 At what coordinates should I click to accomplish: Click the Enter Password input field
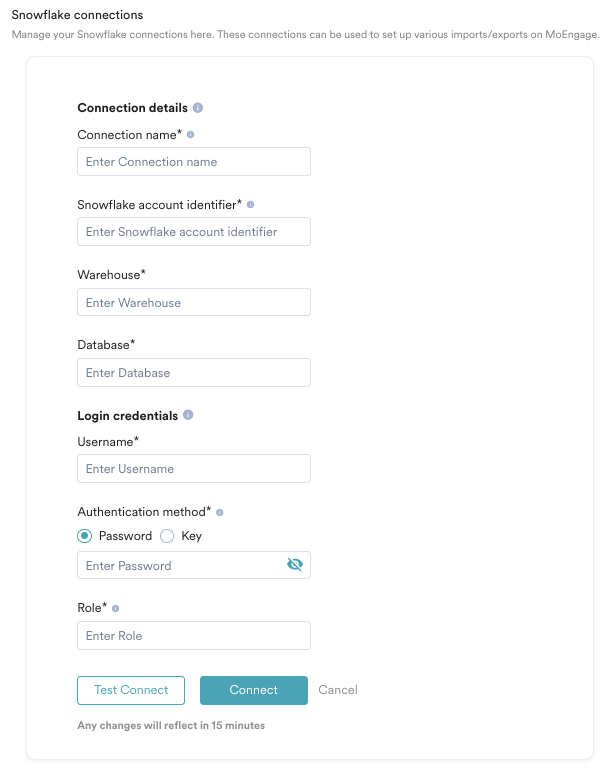click(180, 566)
